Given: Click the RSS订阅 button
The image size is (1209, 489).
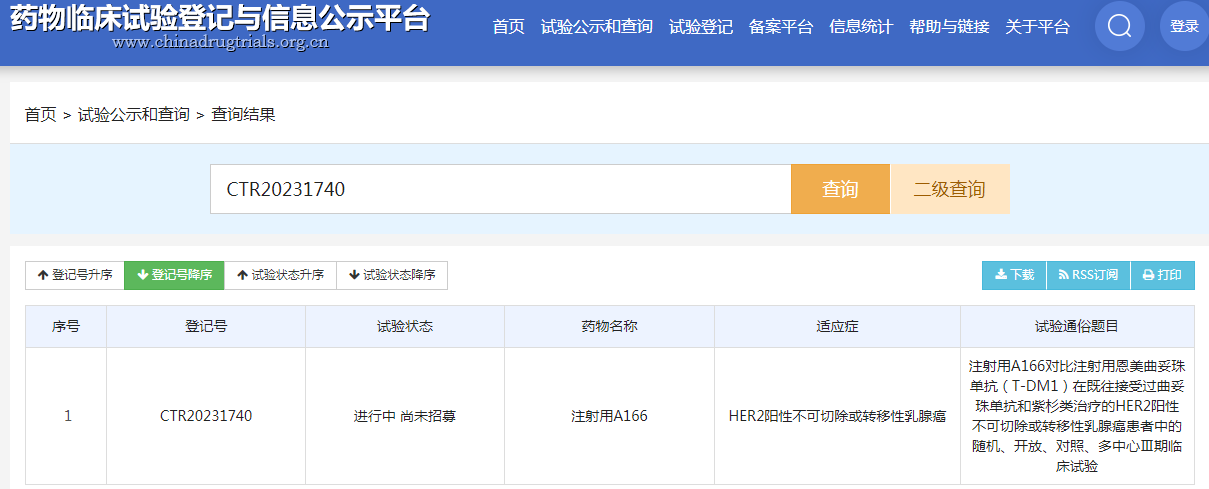Looking at the screenshot, I should [1088, 276].
